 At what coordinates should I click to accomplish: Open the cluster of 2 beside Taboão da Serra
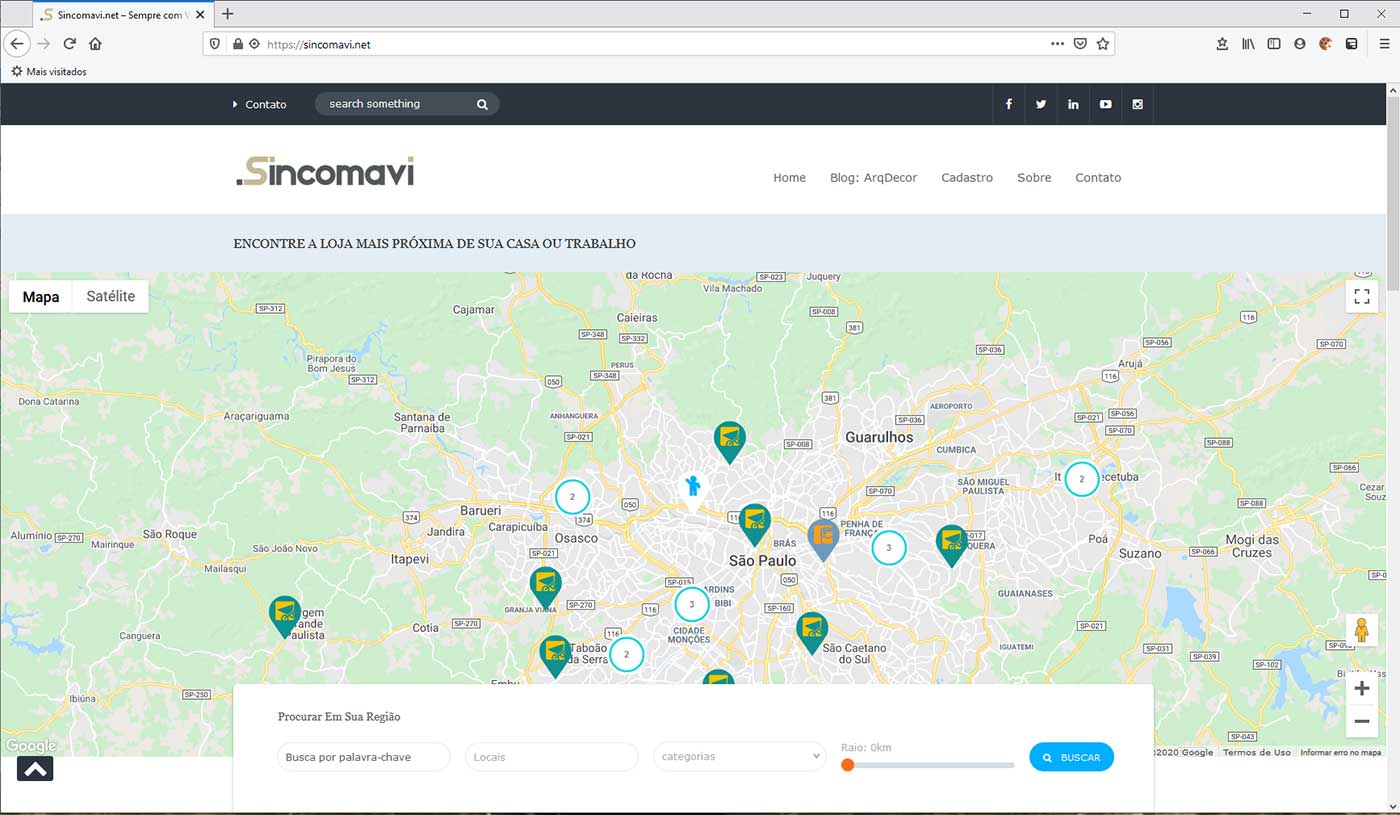(626, 654)
